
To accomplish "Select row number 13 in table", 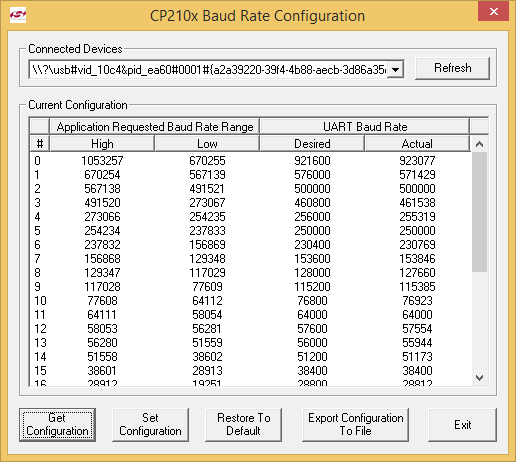I will [x=40, y=343].
